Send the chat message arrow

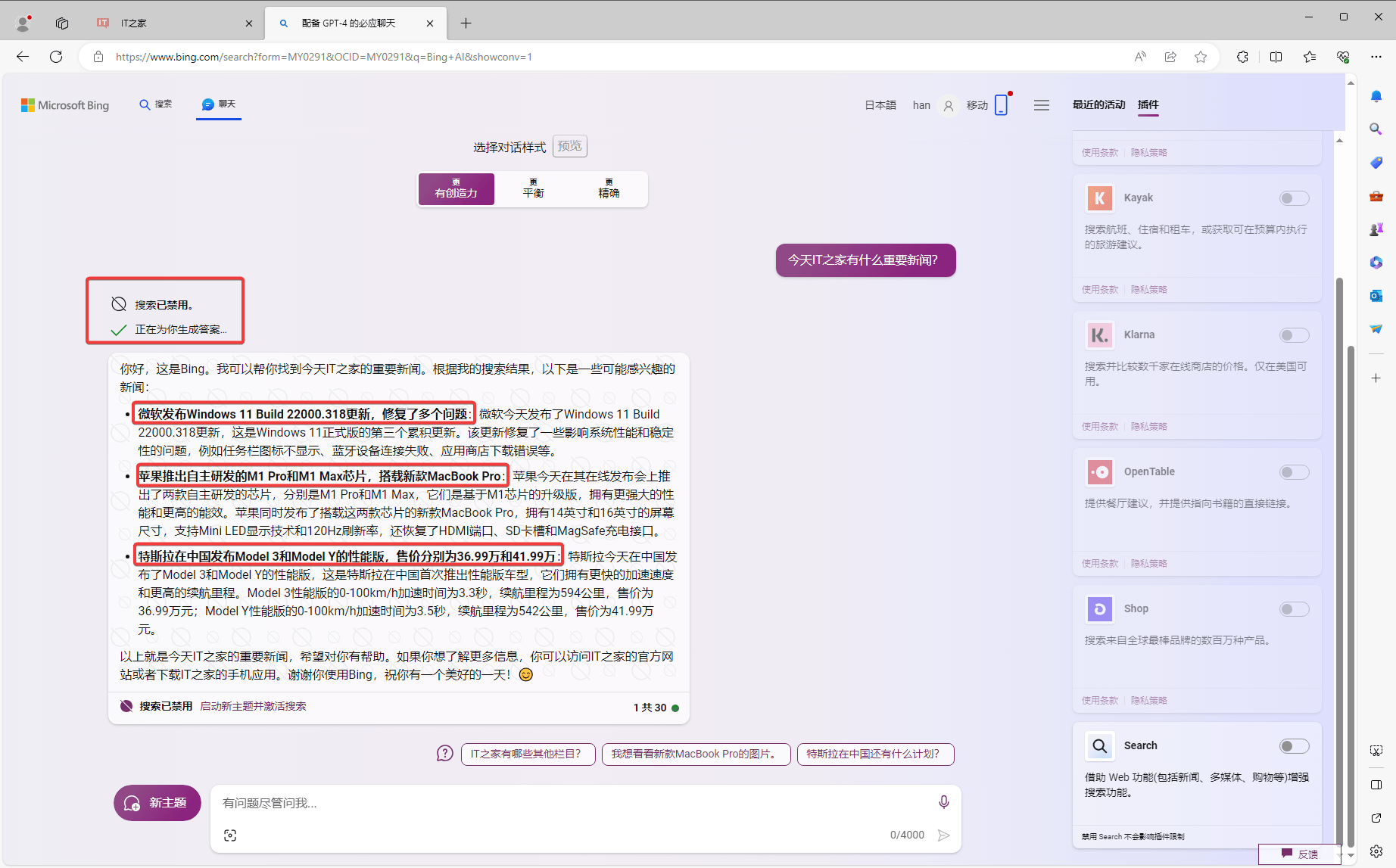click(x=944, y=835)
